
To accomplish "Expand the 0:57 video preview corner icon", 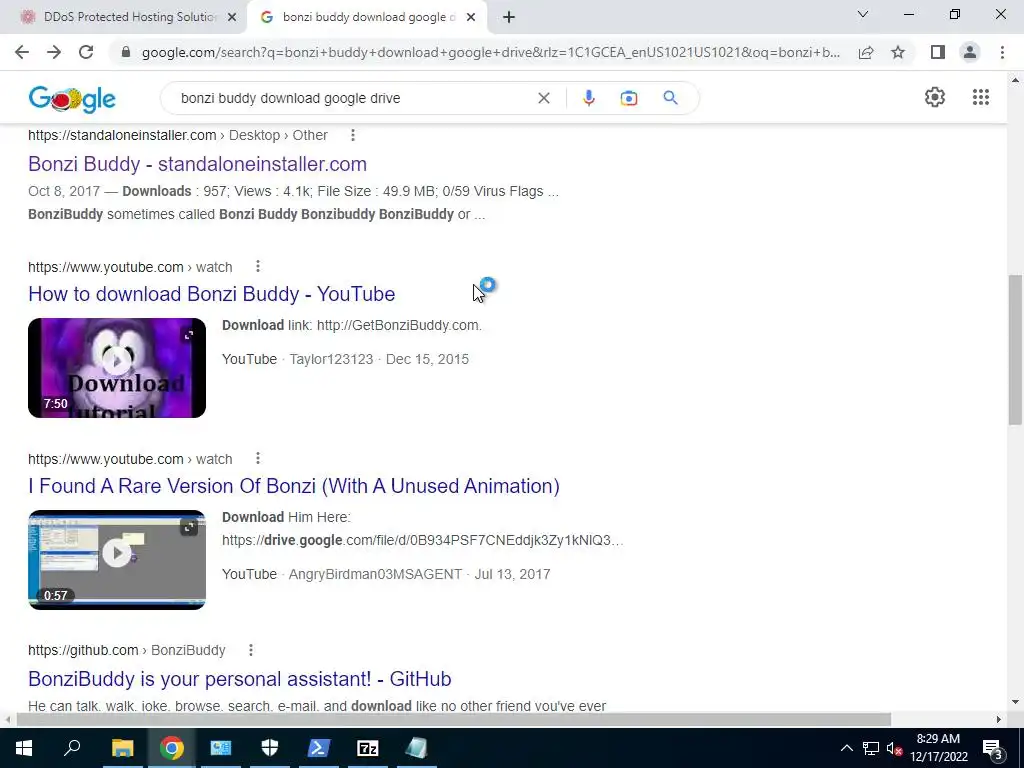I will coord(189,527).
